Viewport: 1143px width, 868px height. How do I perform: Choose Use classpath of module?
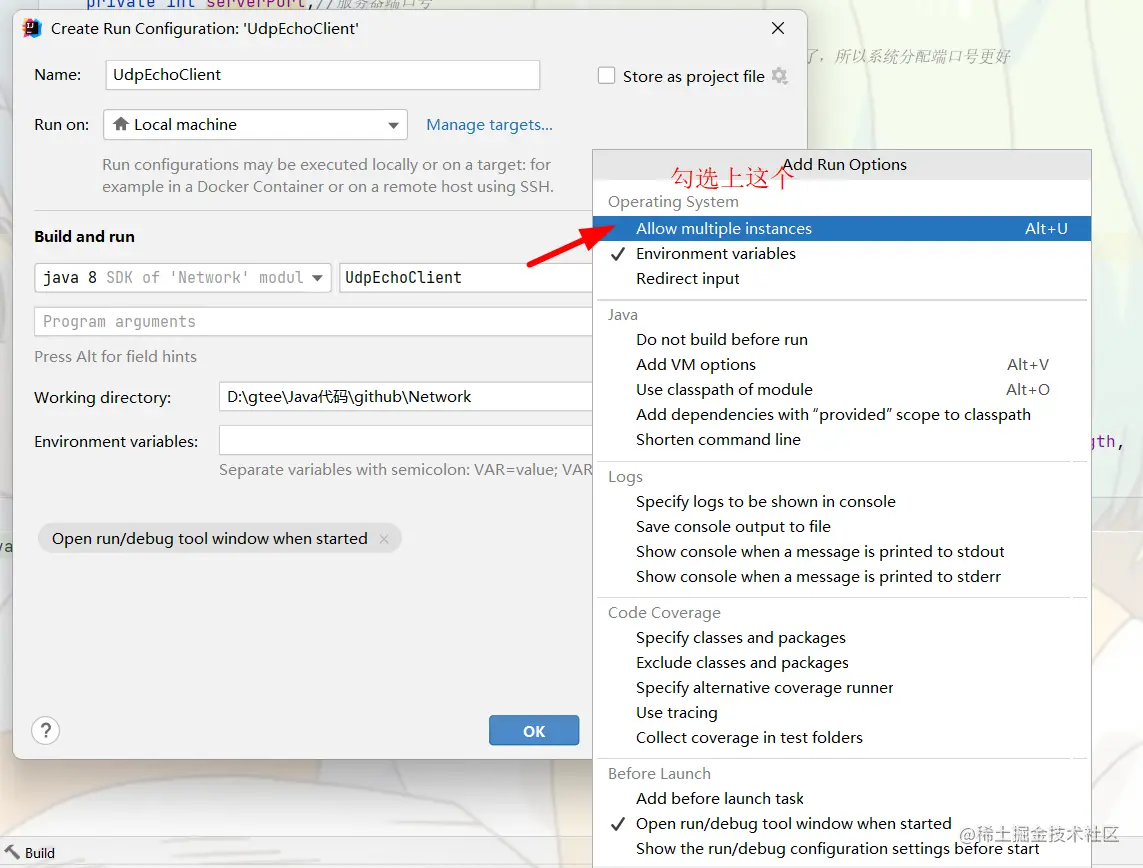(x=841, y=389)
